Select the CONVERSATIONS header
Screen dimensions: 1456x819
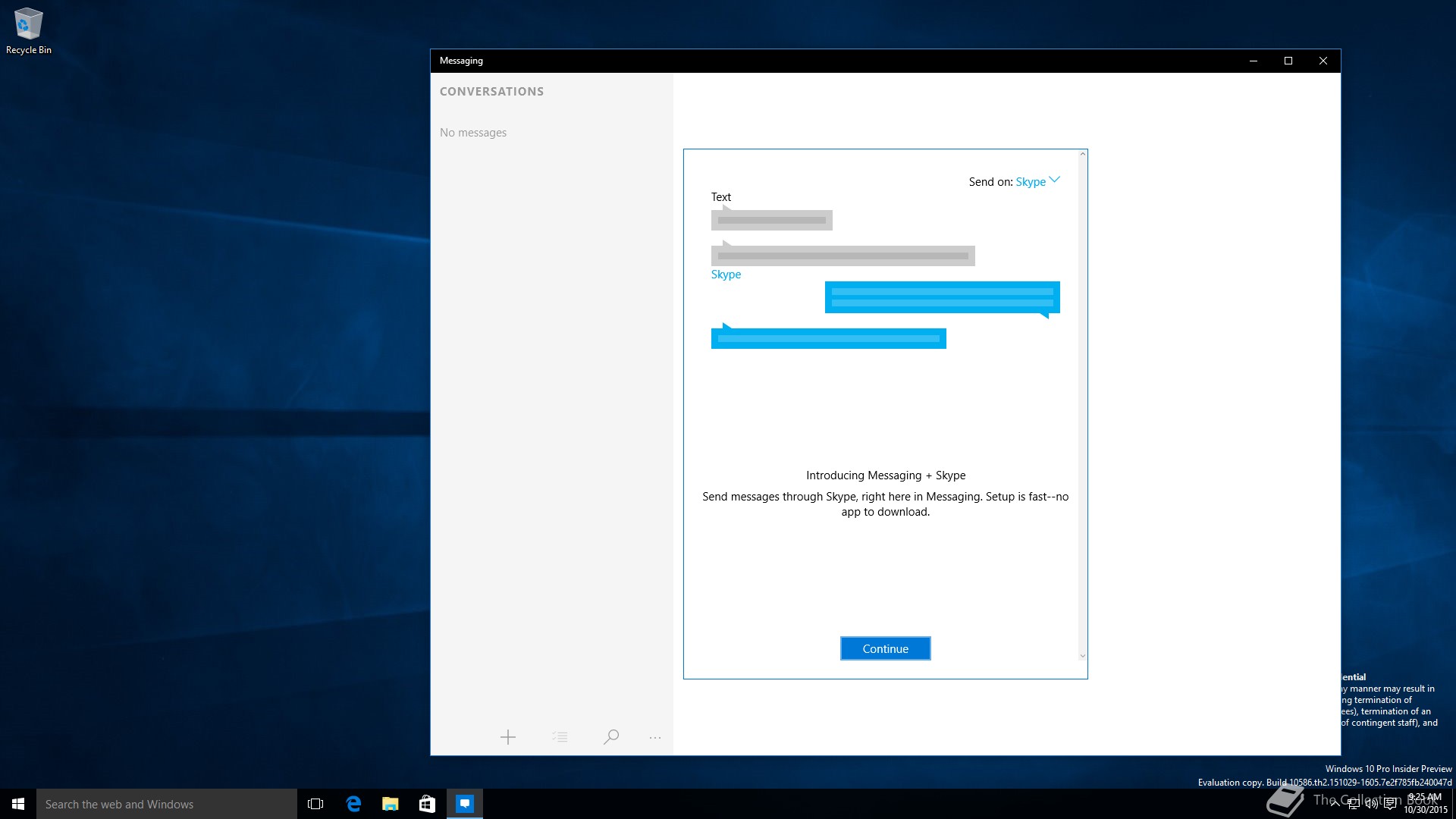491,91
